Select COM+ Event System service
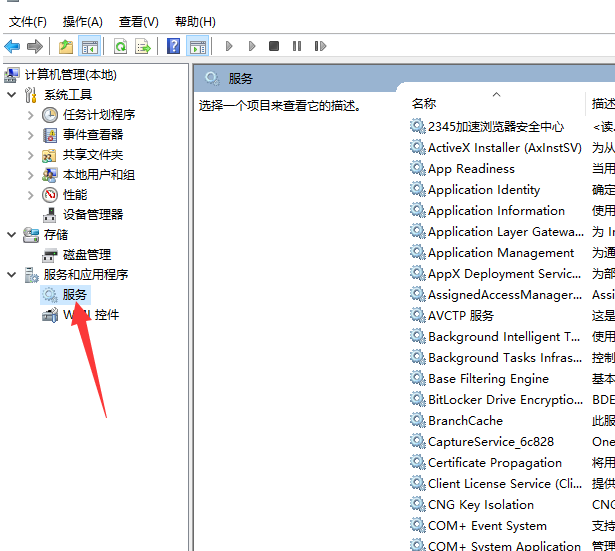615x551 pixels. click(x=487, y=526)
